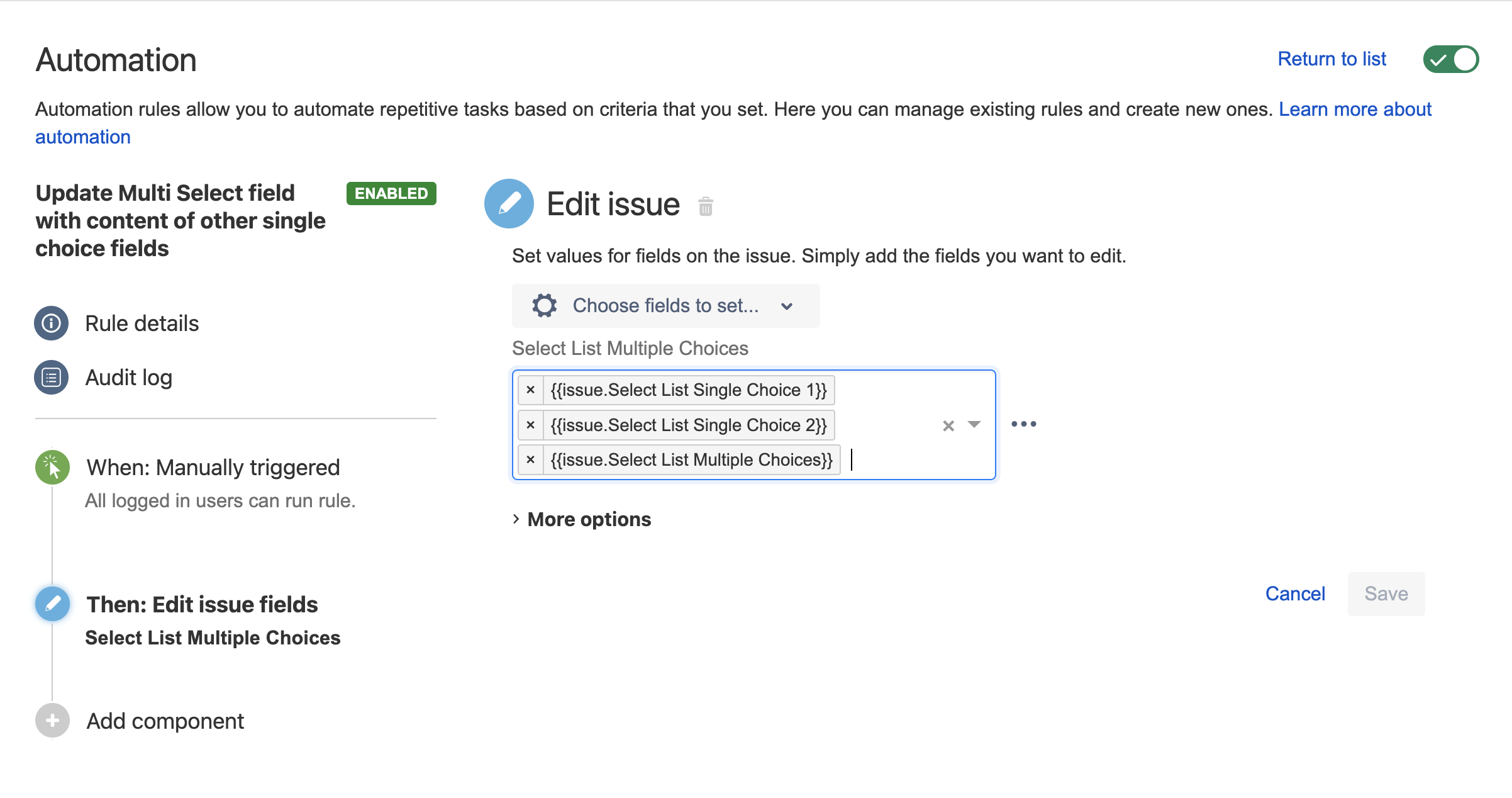Click the trash icon beside Edit issue
1512x798 pixels.
[x=706, y=206]
